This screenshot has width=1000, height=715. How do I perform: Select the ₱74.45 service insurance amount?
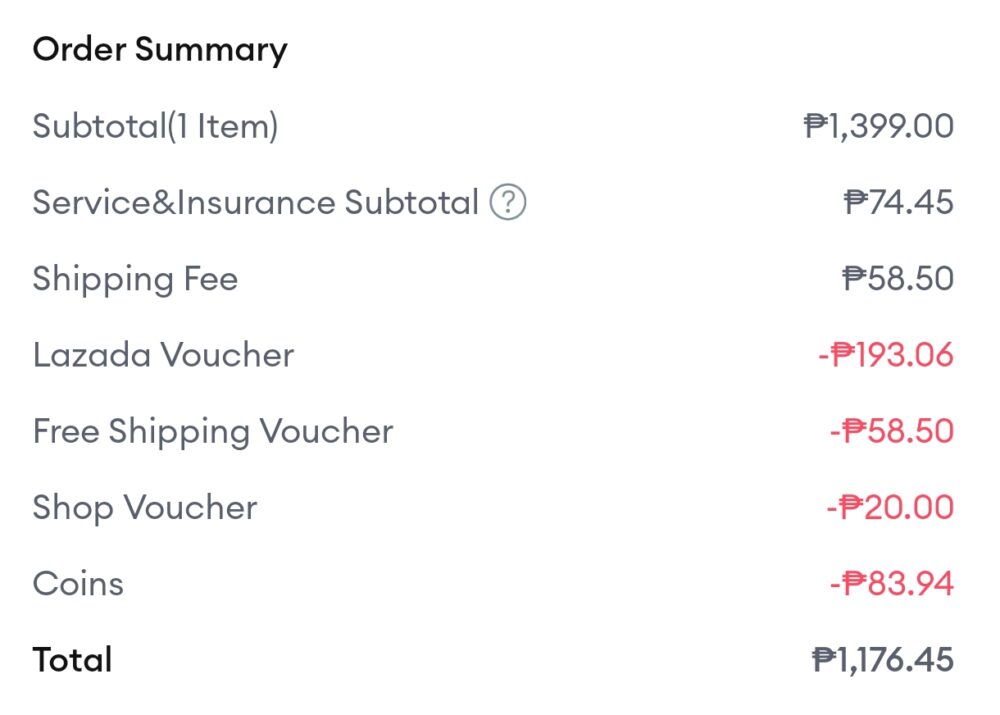(898, 203)
